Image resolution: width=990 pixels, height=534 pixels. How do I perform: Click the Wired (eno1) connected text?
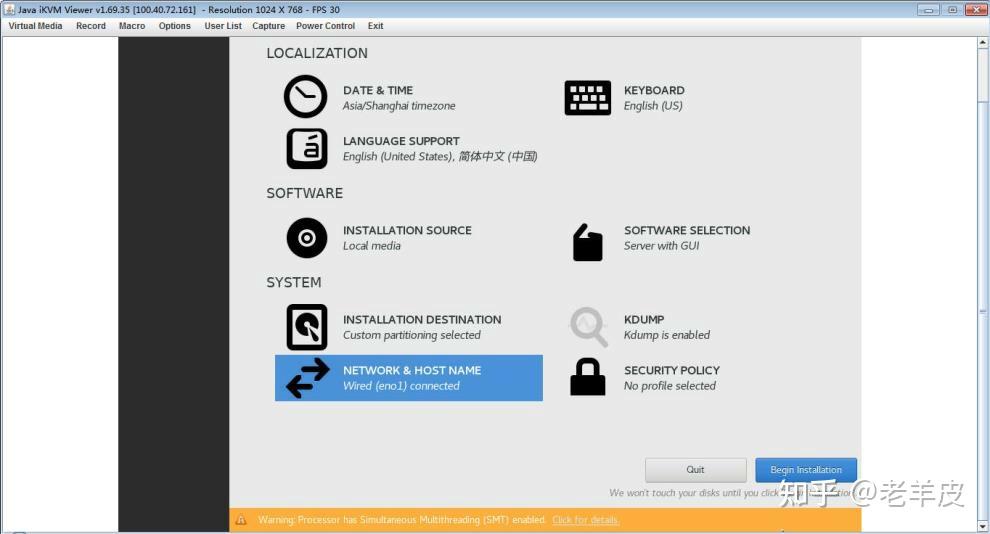point(402,386)
